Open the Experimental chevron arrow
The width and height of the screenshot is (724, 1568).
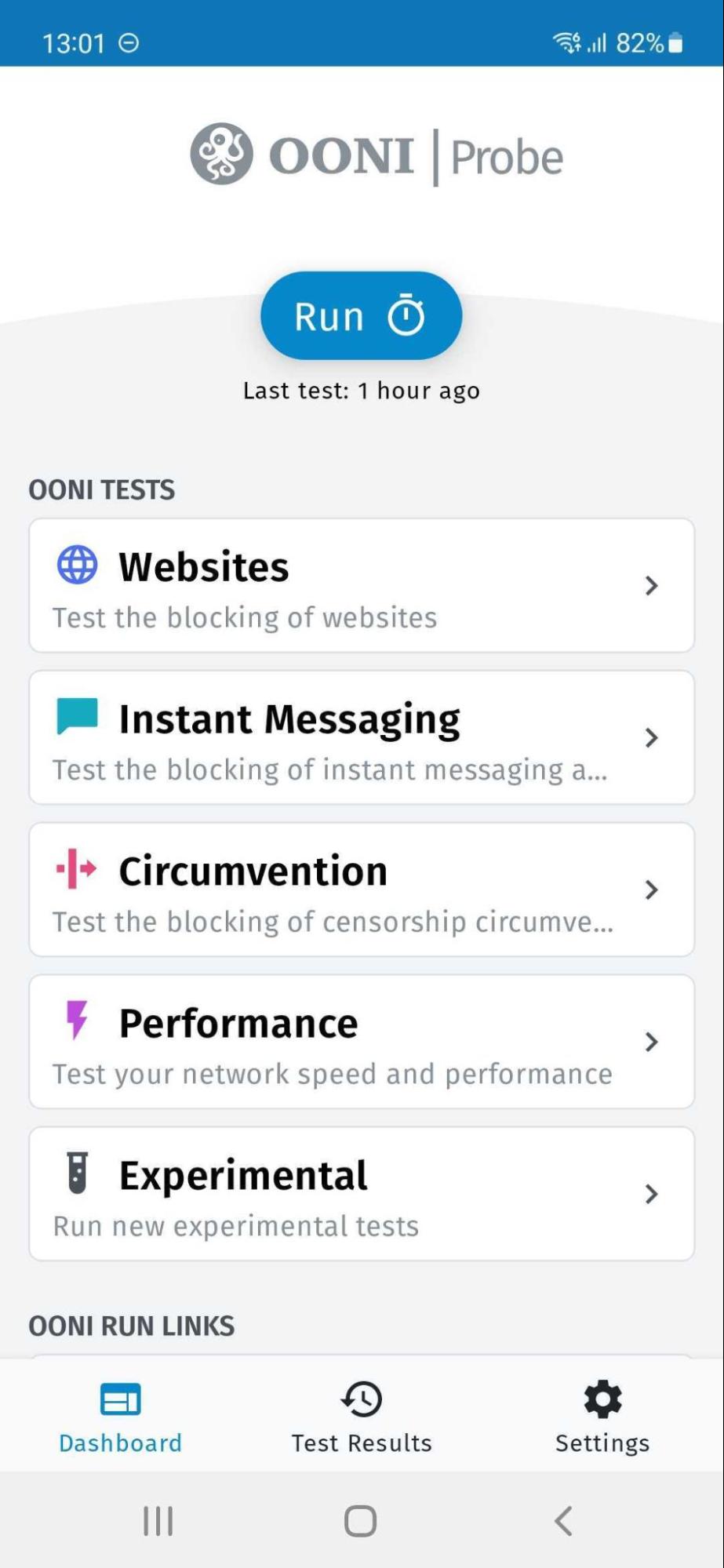(651, 1194)
